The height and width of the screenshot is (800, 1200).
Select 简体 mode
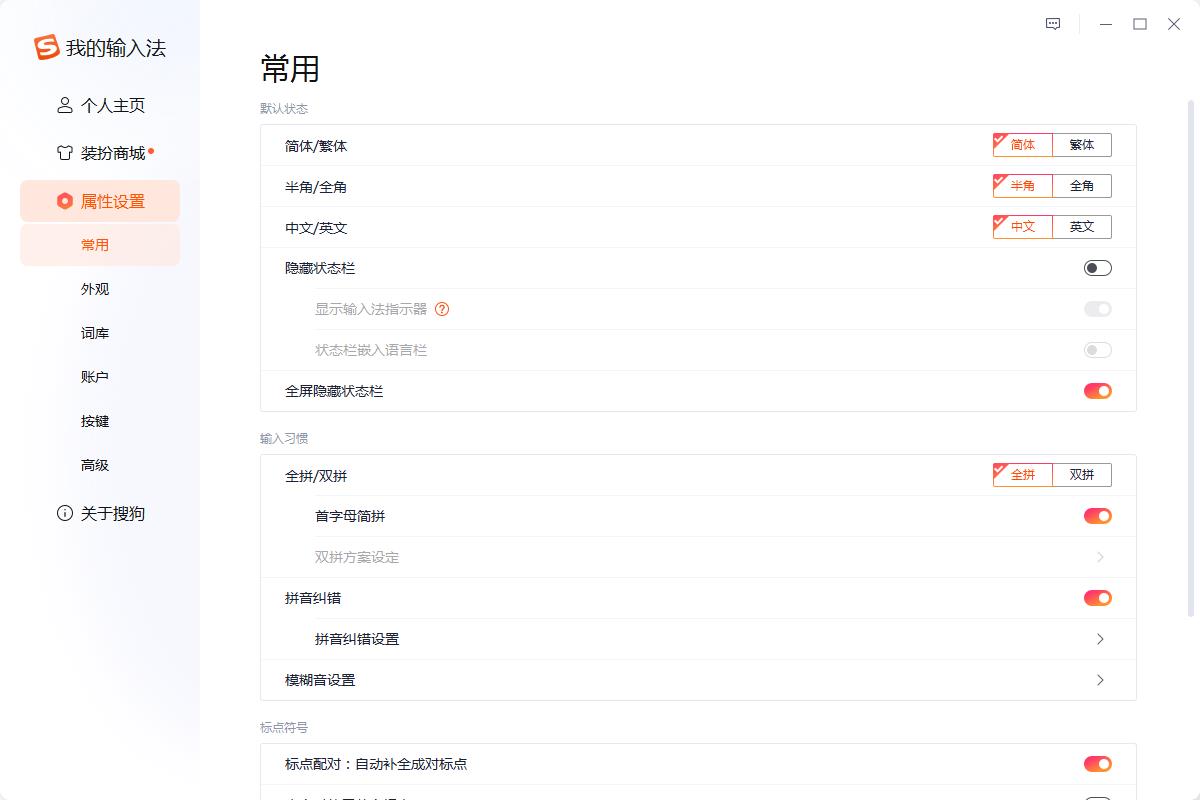click(x=1023, y=145)
